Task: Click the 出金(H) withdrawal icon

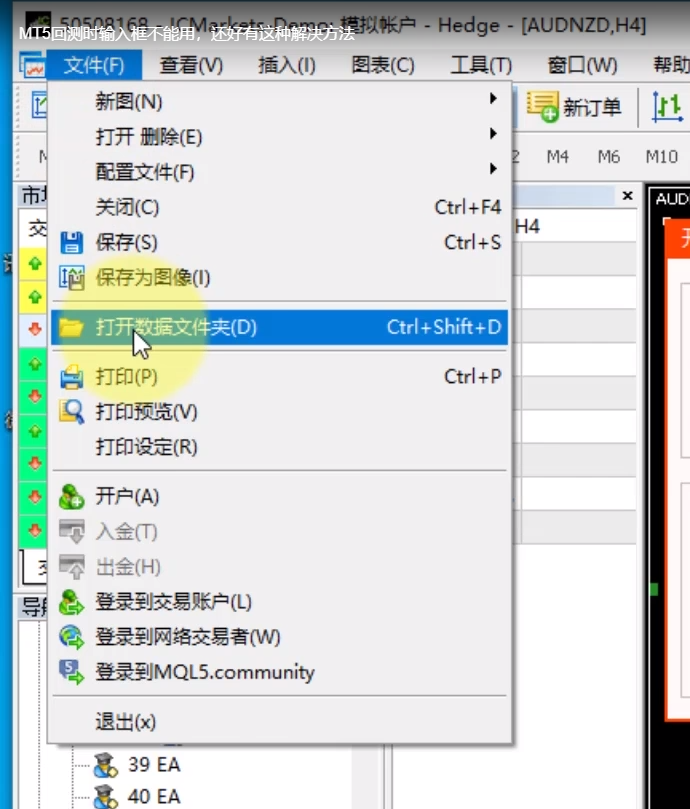Action: (72, 567)
